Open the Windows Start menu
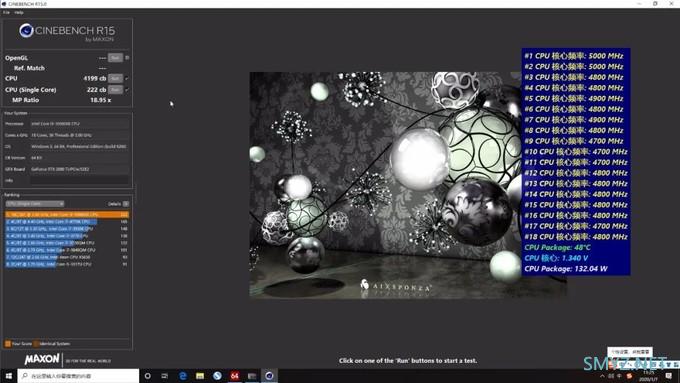Image resolution: width=680 pixels, height=383 pixels. (8, 376)
